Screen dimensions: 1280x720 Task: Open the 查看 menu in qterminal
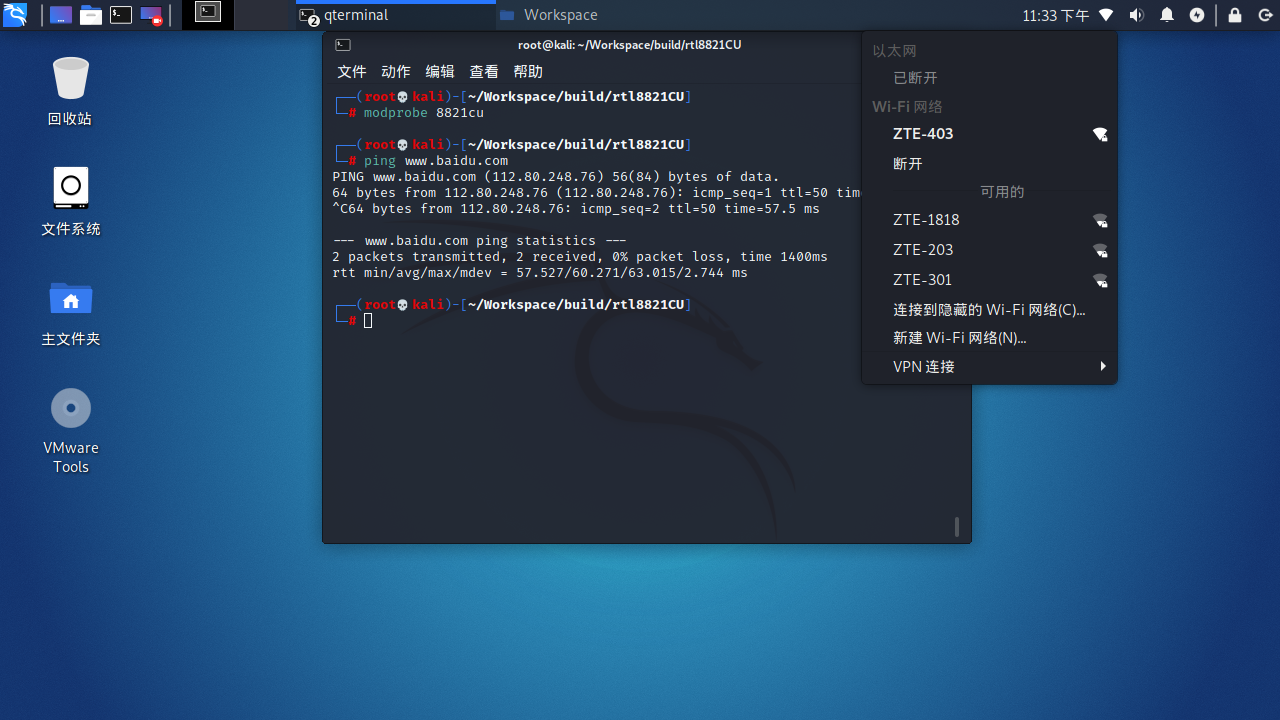click(x=484, y=71)
